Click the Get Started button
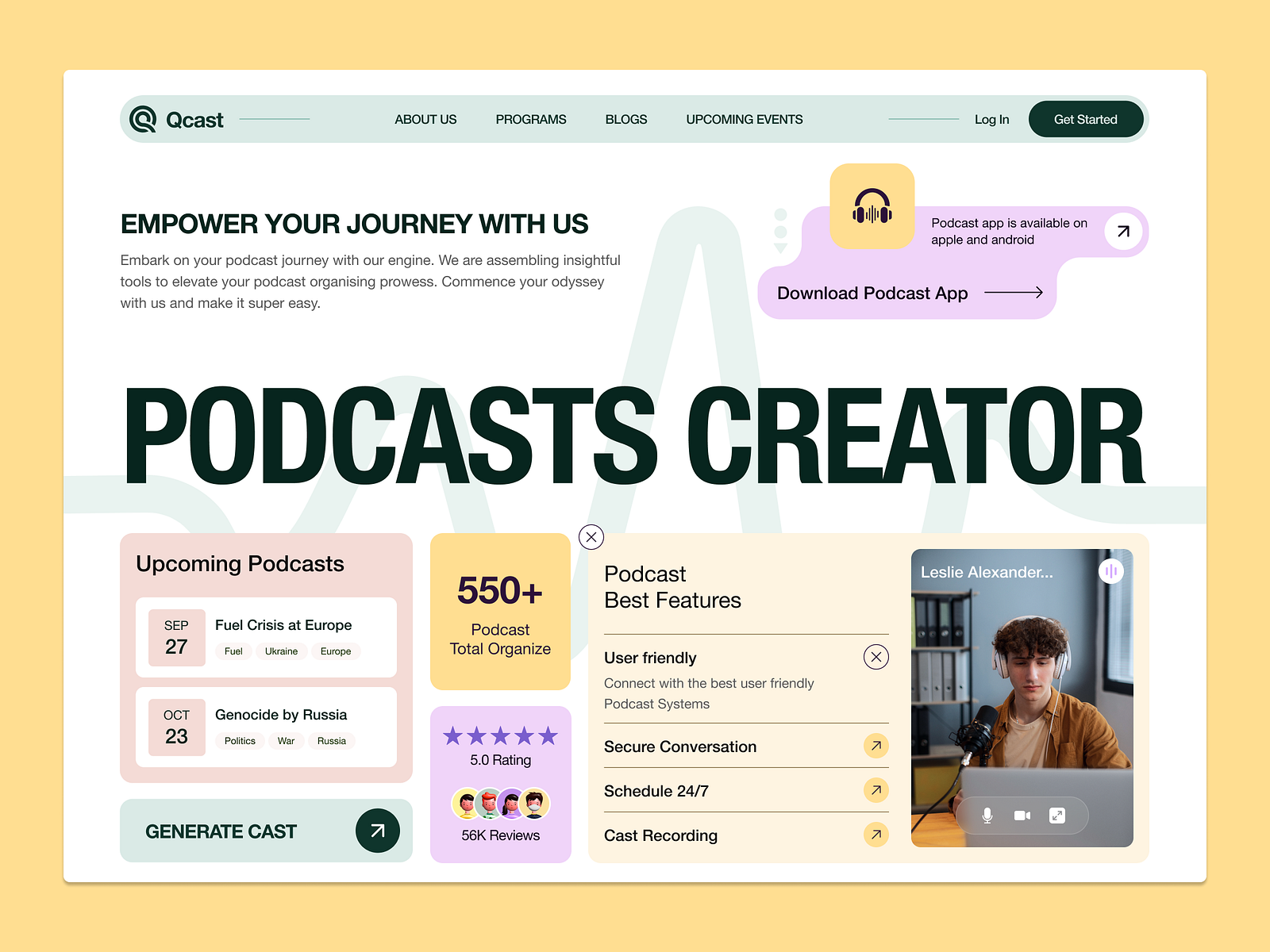Image resolution: width=1270 pixels, height=952 pixels. coord(1085,119)
